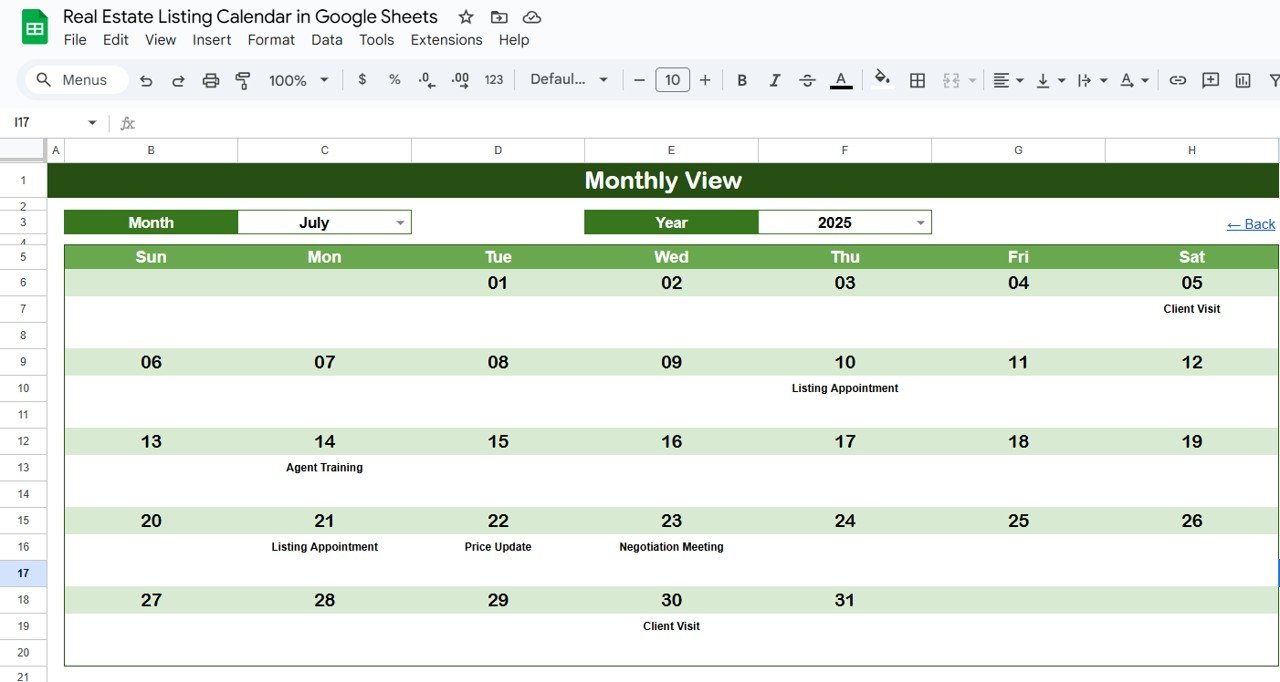
Task: Open the Extensions menu
Action: (446, 40)
